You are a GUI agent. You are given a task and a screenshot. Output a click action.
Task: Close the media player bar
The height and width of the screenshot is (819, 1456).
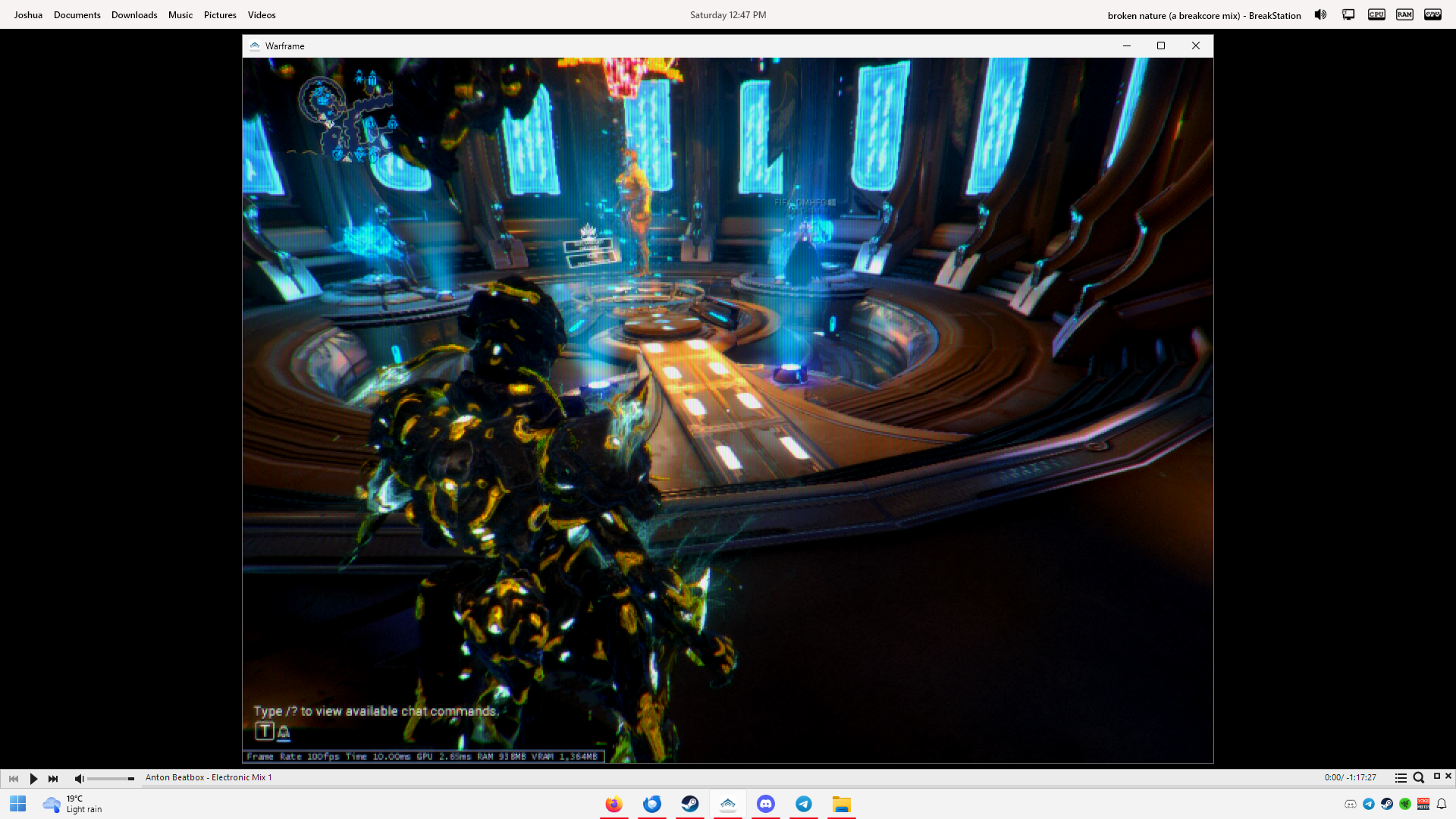click(1448, 776)
